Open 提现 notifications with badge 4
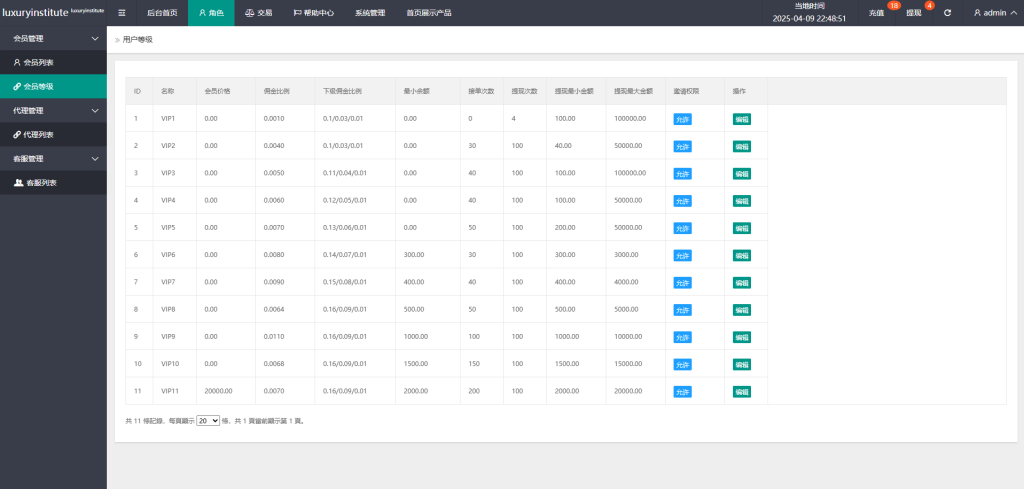Screen dimensions: 1024x489 pos(914,13)
